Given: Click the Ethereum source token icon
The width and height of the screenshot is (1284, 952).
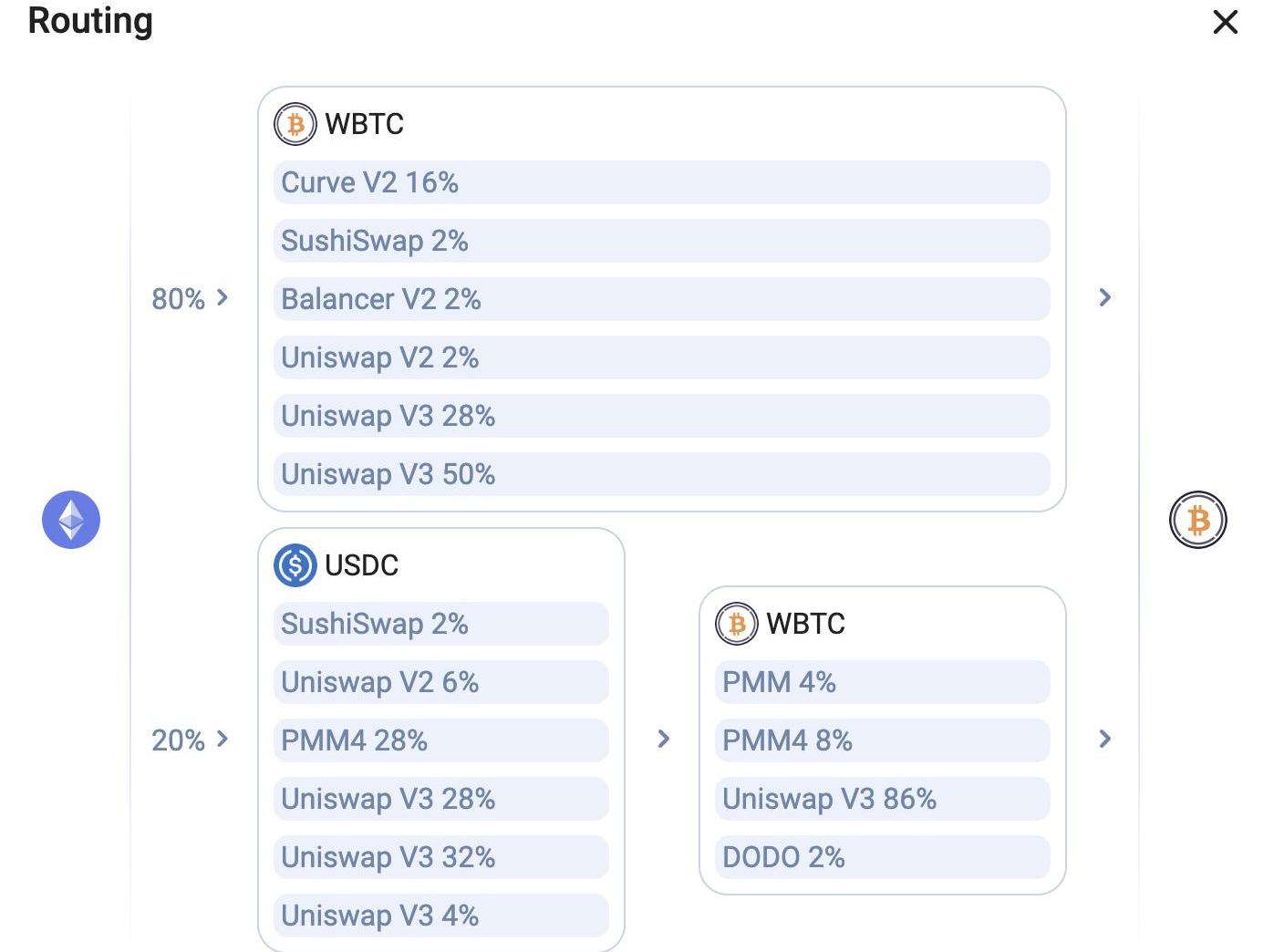Looking at the screenshot, I should [x=71, y=520].
